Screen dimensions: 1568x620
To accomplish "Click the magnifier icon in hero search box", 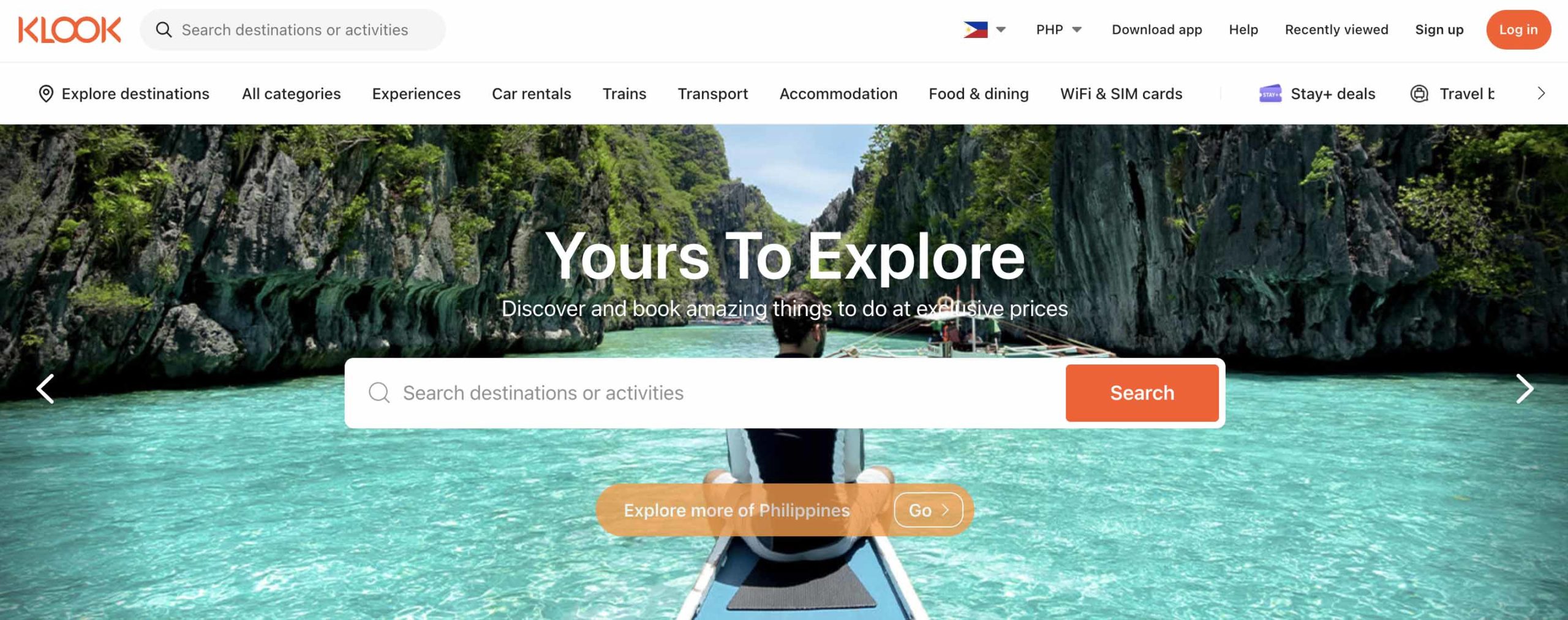I will pyautogui.click(x=379, y=393).
